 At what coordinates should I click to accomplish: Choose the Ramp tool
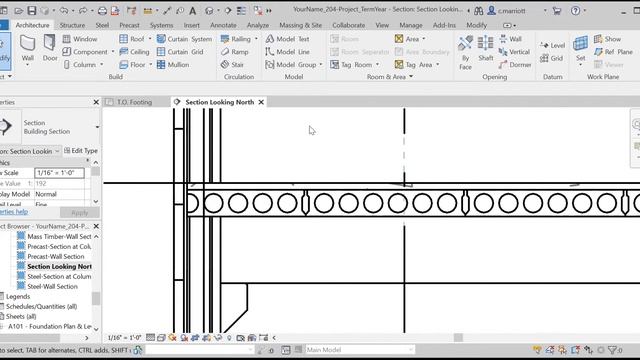point(235,52)
